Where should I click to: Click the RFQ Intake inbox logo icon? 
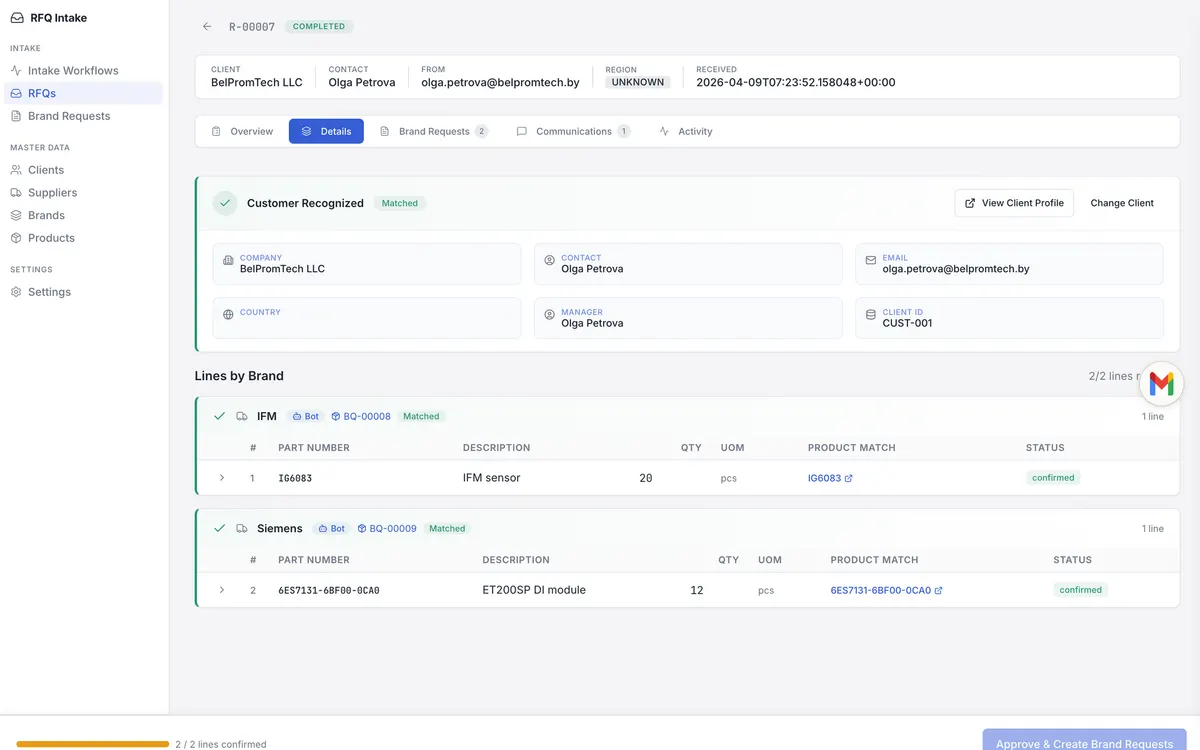click(17, 17)
